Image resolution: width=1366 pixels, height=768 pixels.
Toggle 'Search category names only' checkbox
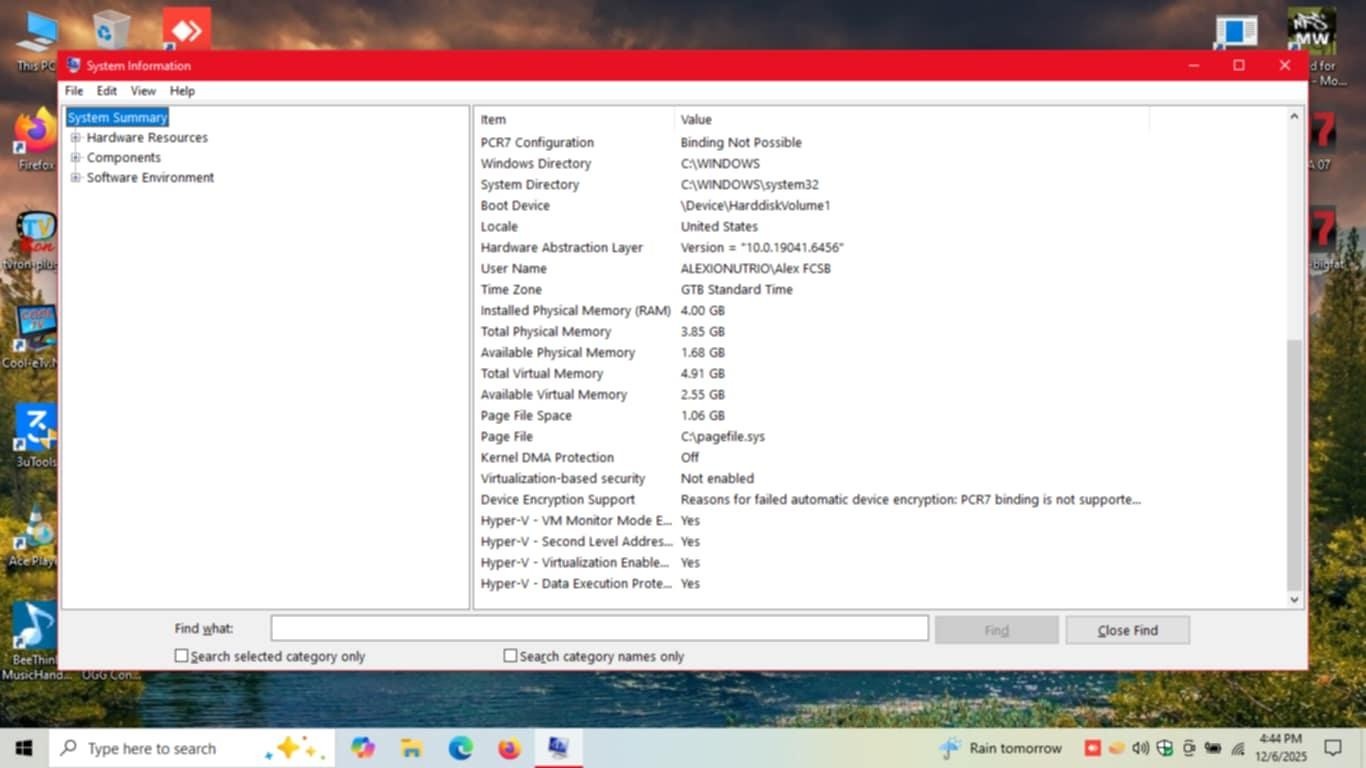coord(510,656)
